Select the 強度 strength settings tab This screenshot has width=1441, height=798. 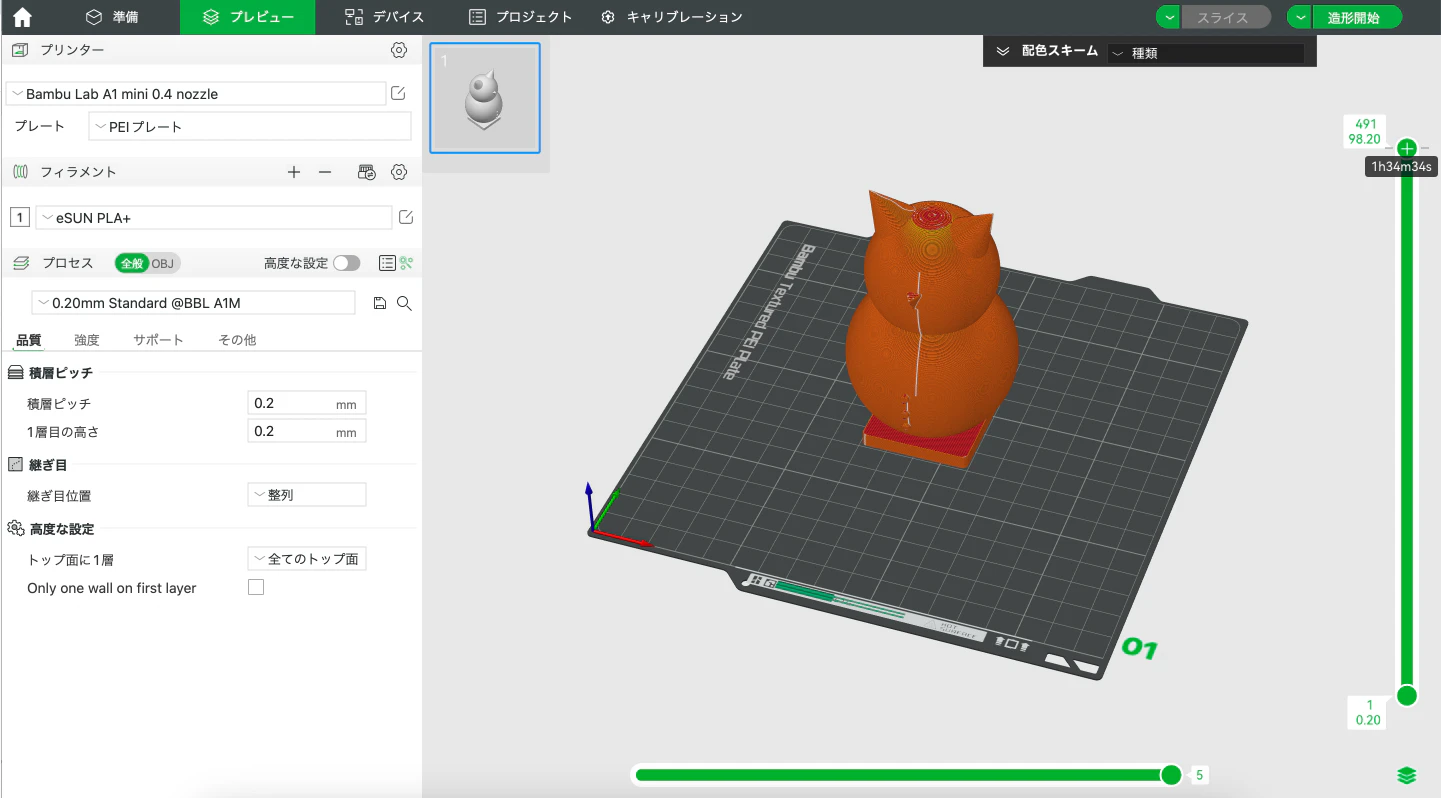point(87,340)
